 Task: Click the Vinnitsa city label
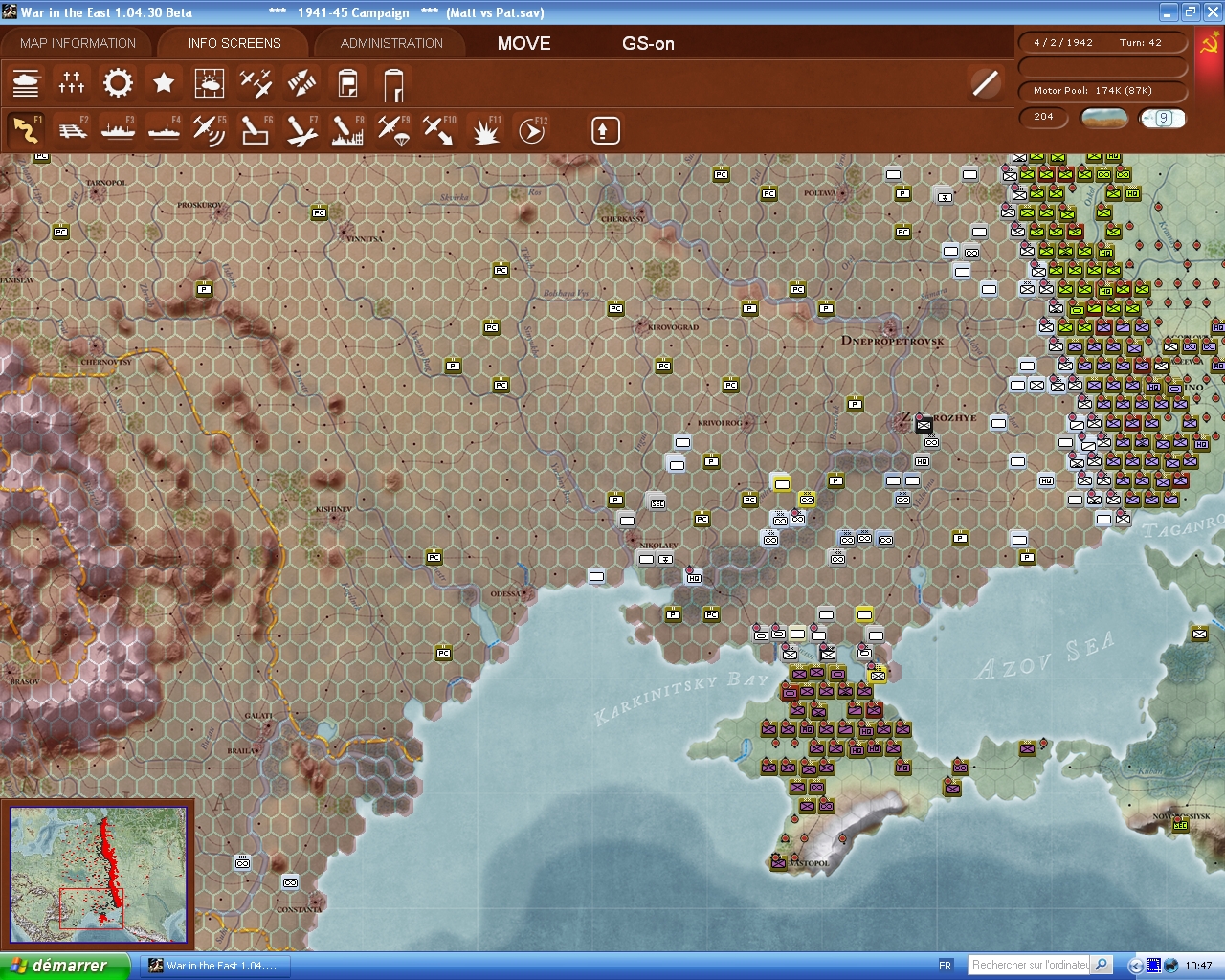pos(364,238)
